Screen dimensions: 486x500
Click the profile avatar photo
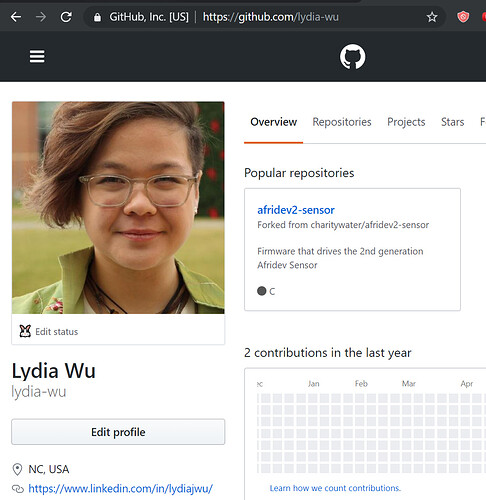pyautogui.click(x=118, y=208)
